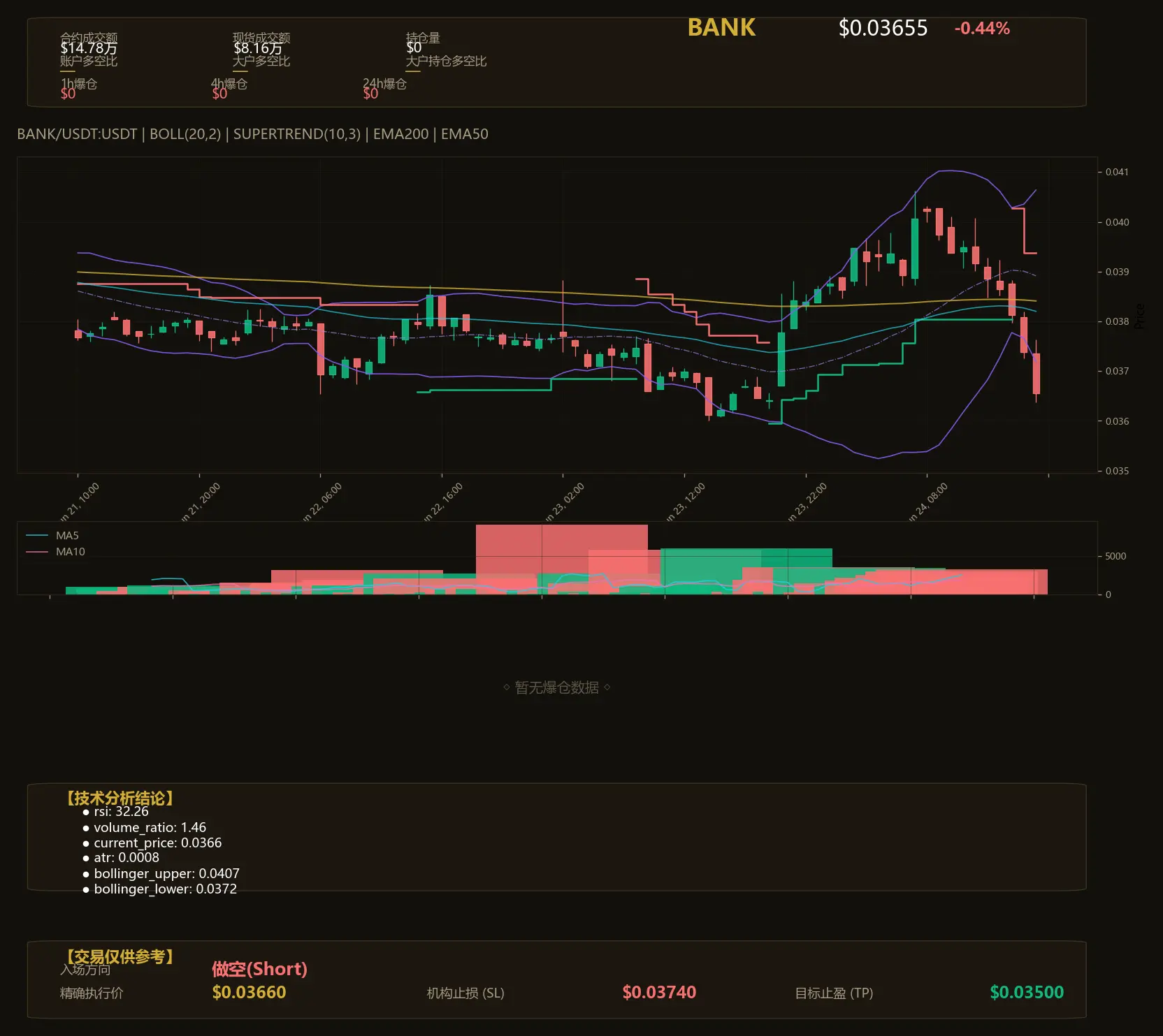This screenshot has height=1036, width=1163.
Task: Click the 0.037 price axis label
Action: 1117,371
